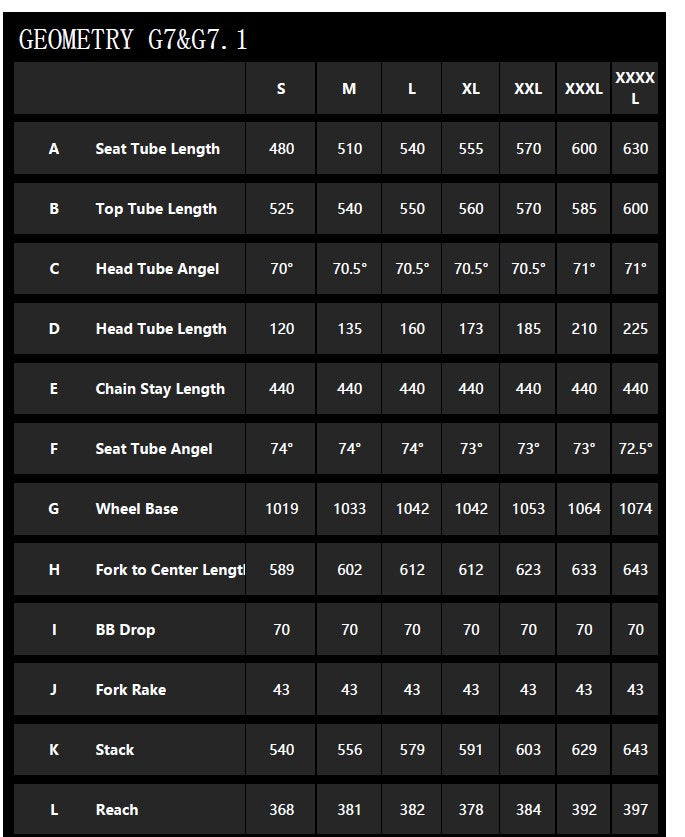Select the Wheel Base row label
This screenshot has width=685, height=837.
click(137, 509)
